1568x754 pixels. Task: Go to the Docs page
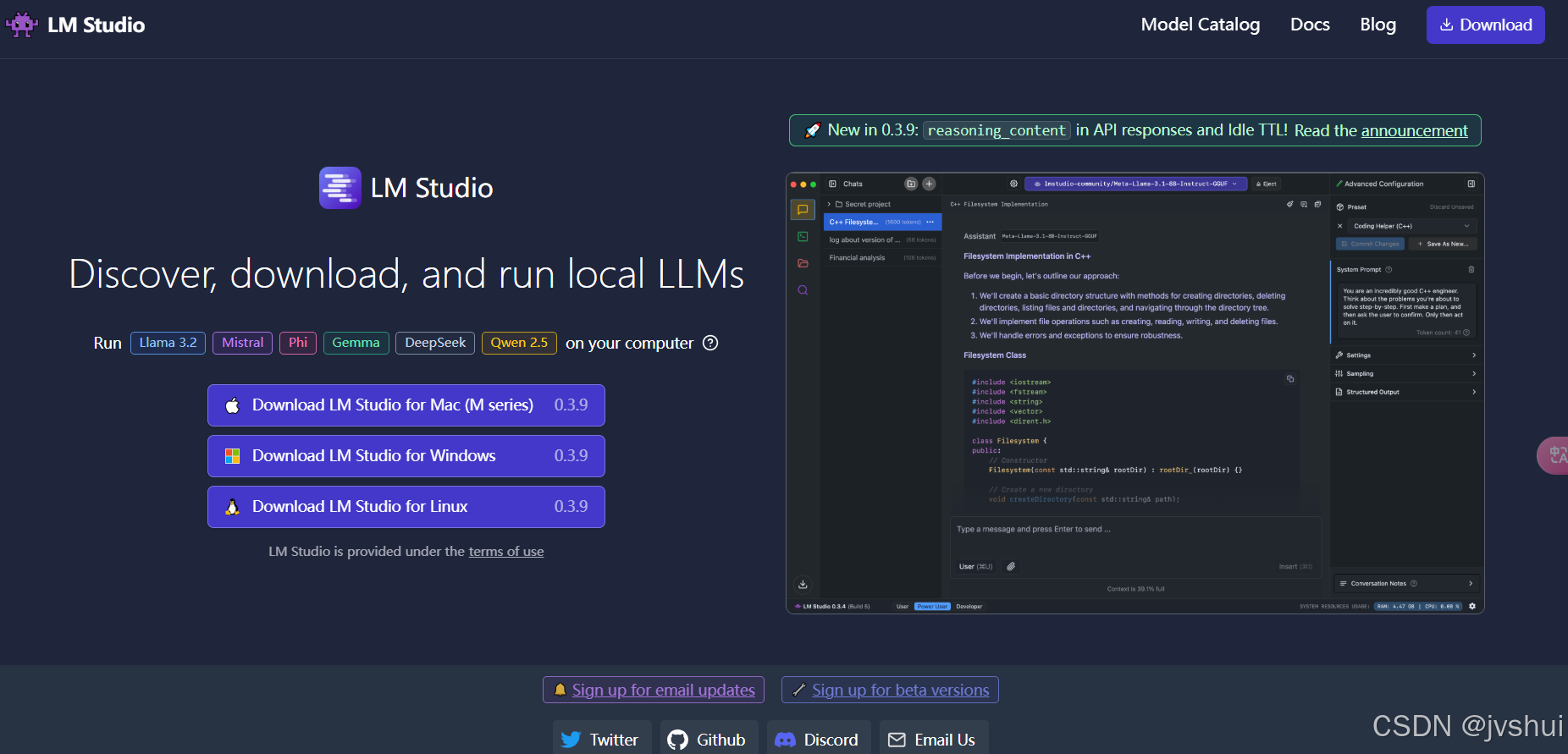[1310, 25]
